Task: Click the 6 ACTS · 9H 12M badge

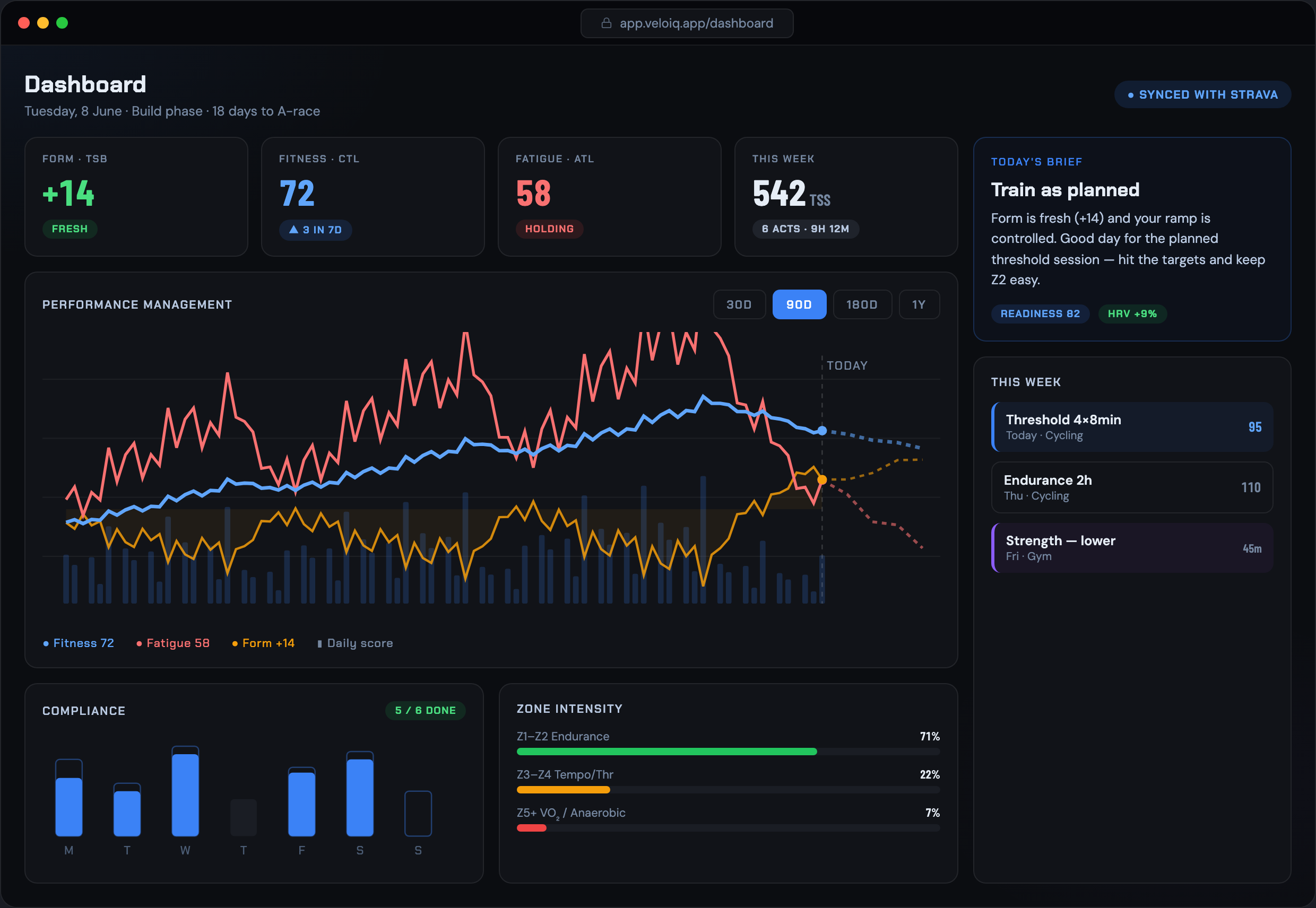Action: (x=806, y=229)
